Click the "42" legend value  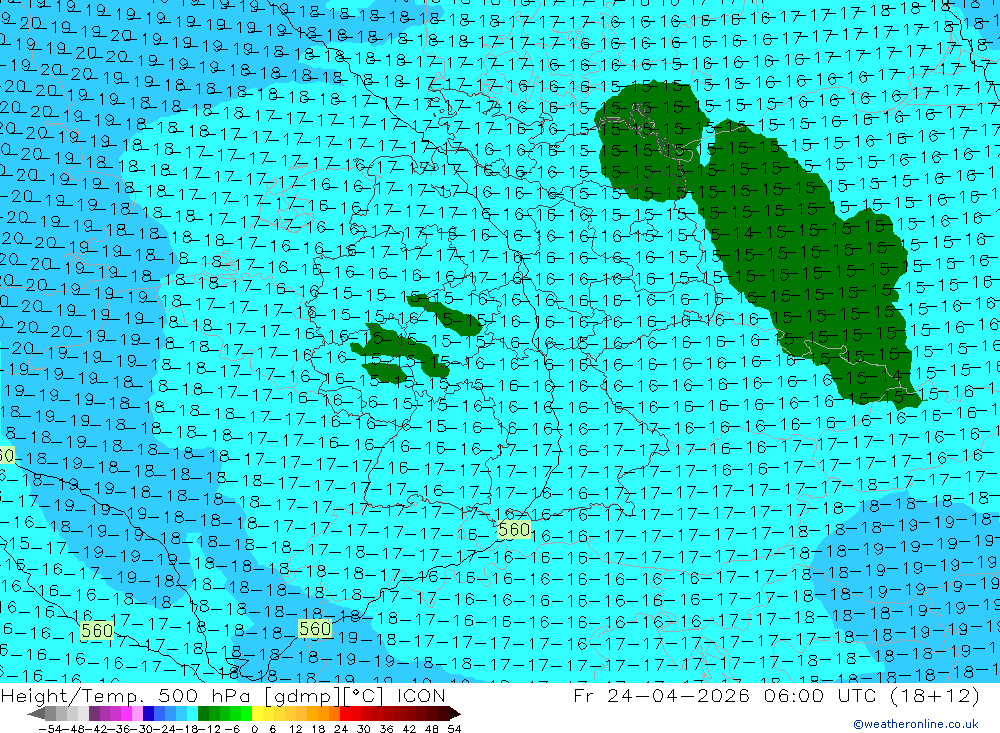409,729
